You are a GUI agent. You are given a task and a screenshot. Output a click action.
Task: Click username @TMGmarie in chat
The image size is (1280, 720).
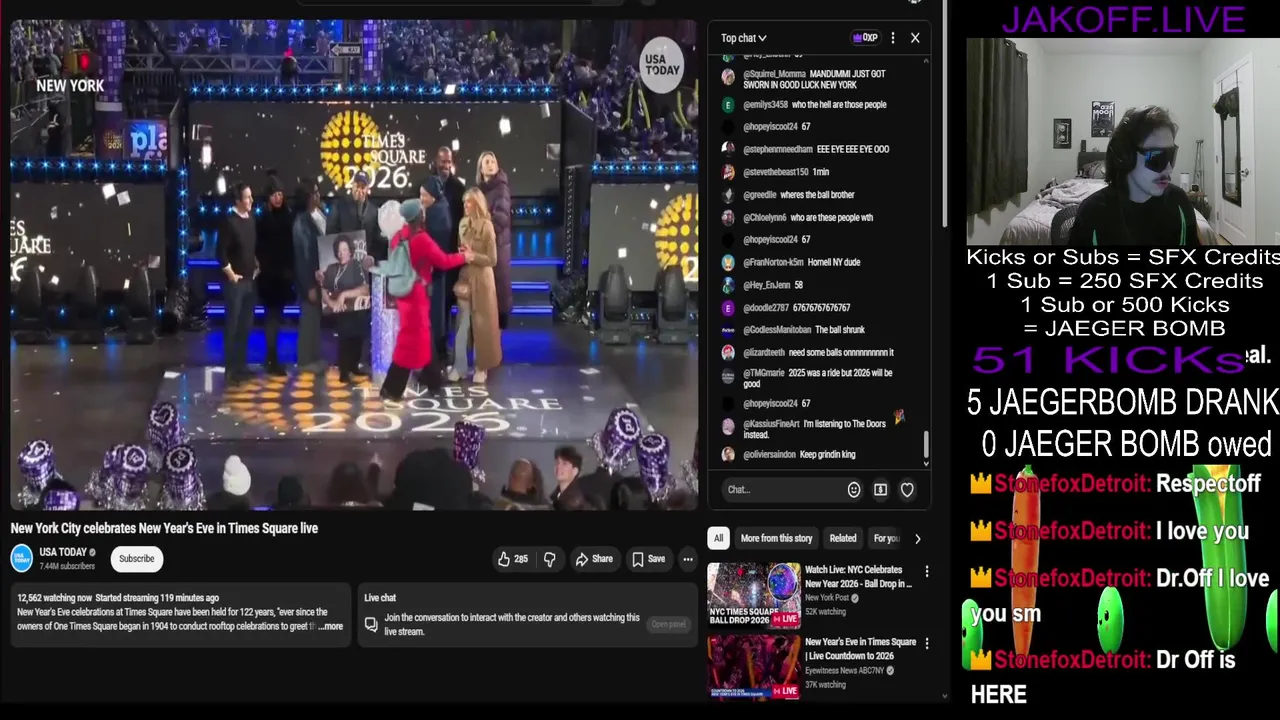[x=765, y=373]
